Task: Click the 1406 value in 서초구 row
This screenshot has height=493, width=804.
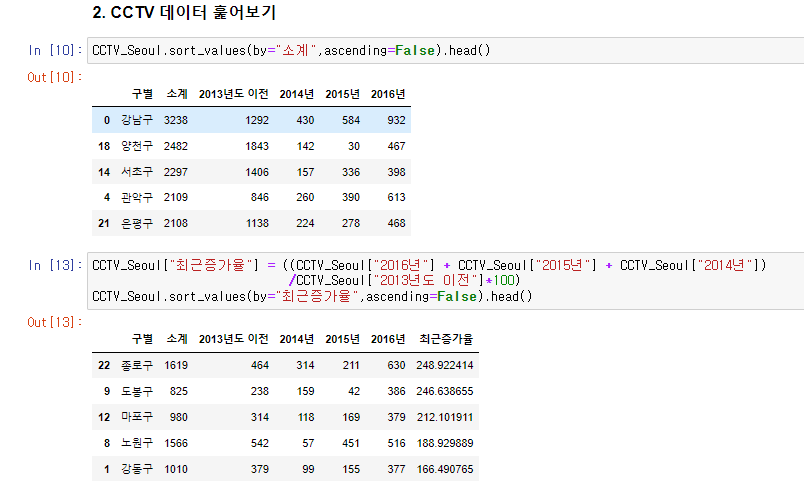Action: (x=257, y=172)
